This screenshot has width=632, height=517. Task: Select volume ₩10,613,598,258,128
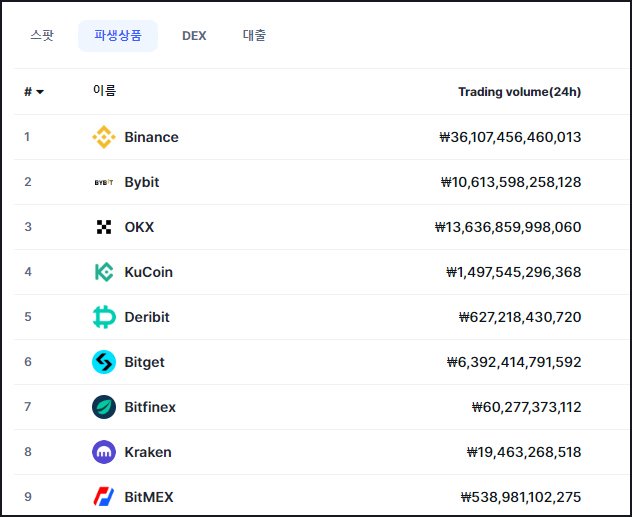(x=511, y=182)
